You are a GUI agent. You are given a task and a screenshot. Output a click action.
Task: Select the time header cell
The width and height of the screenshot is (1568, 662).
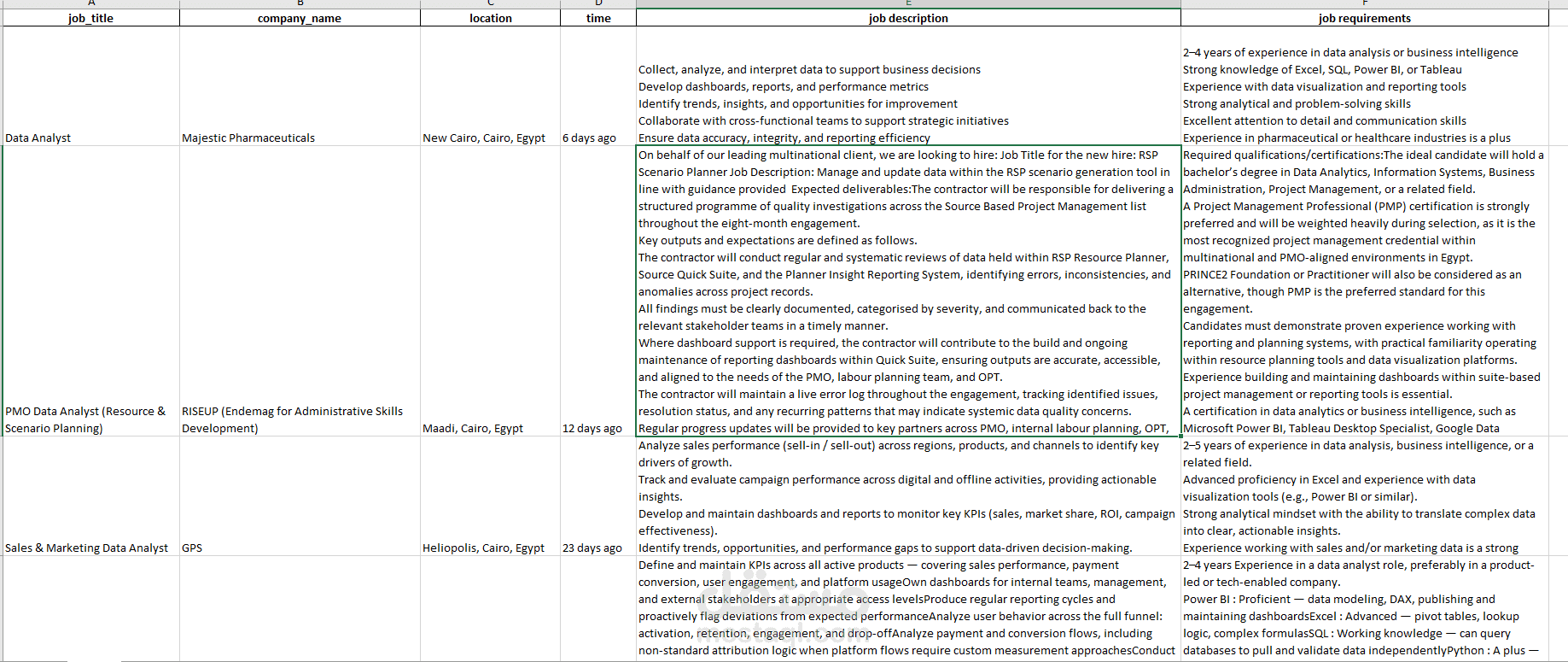598,18
